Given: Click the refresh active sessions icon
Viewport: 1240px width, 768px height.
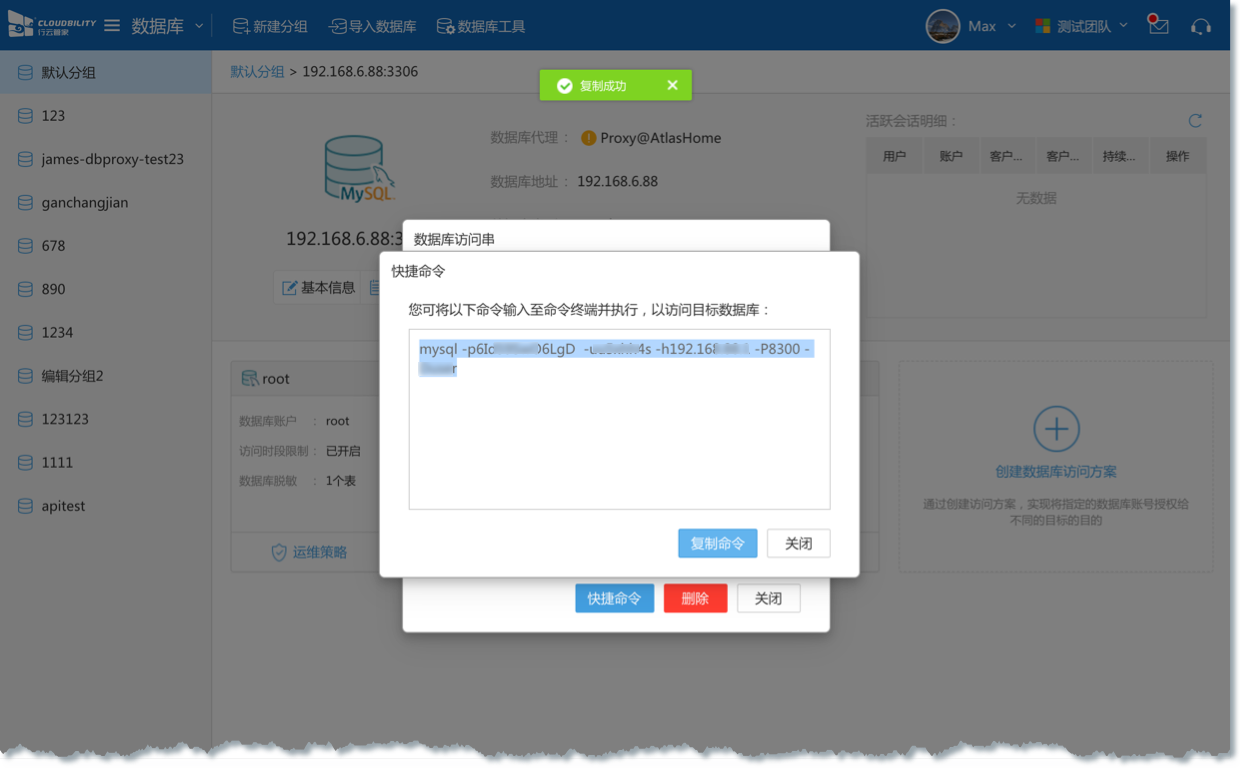Looking at the screenshot, I should coord(1195,121).
